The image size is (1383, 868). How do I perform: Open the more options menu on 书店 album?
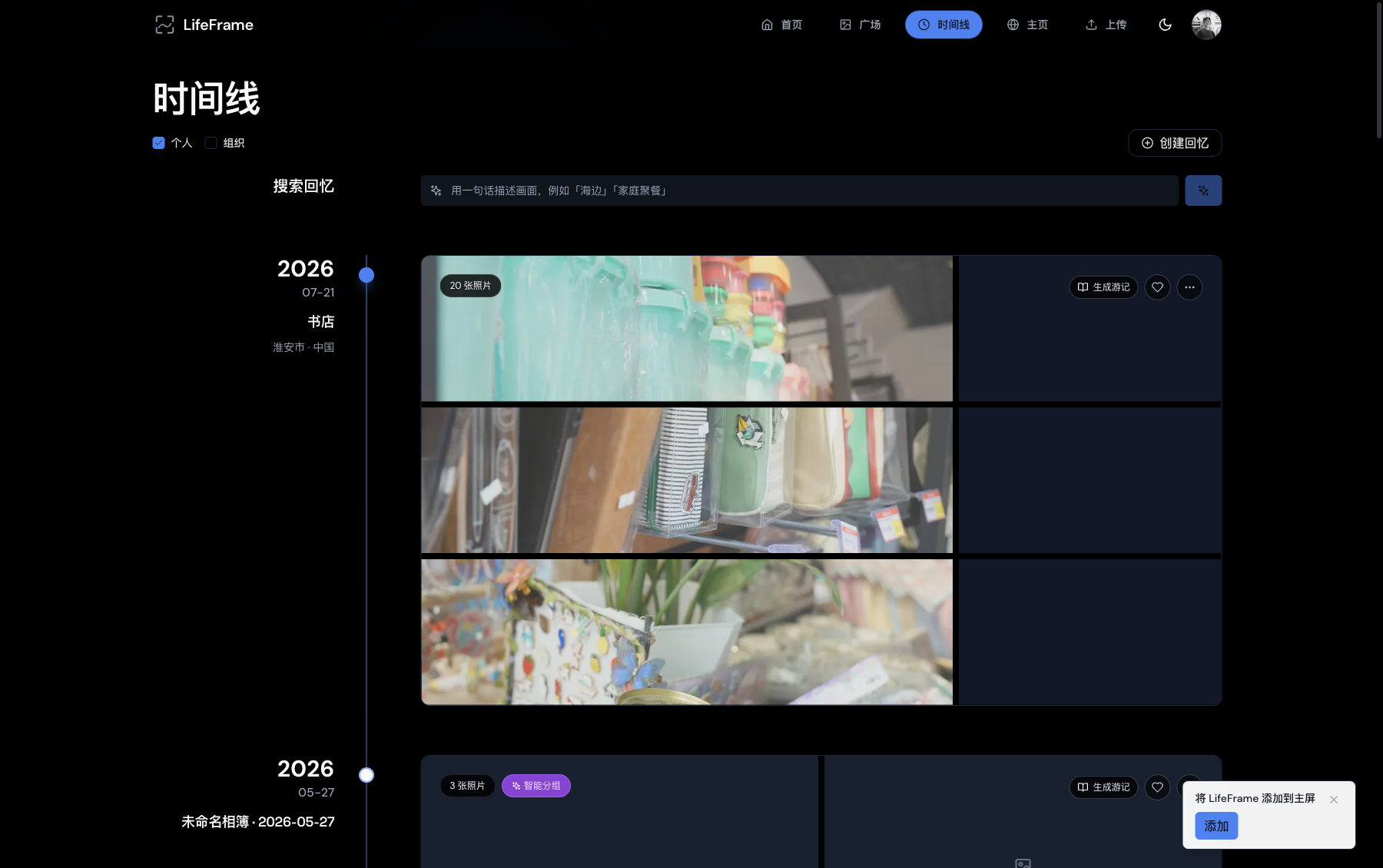coord(1189,287)
